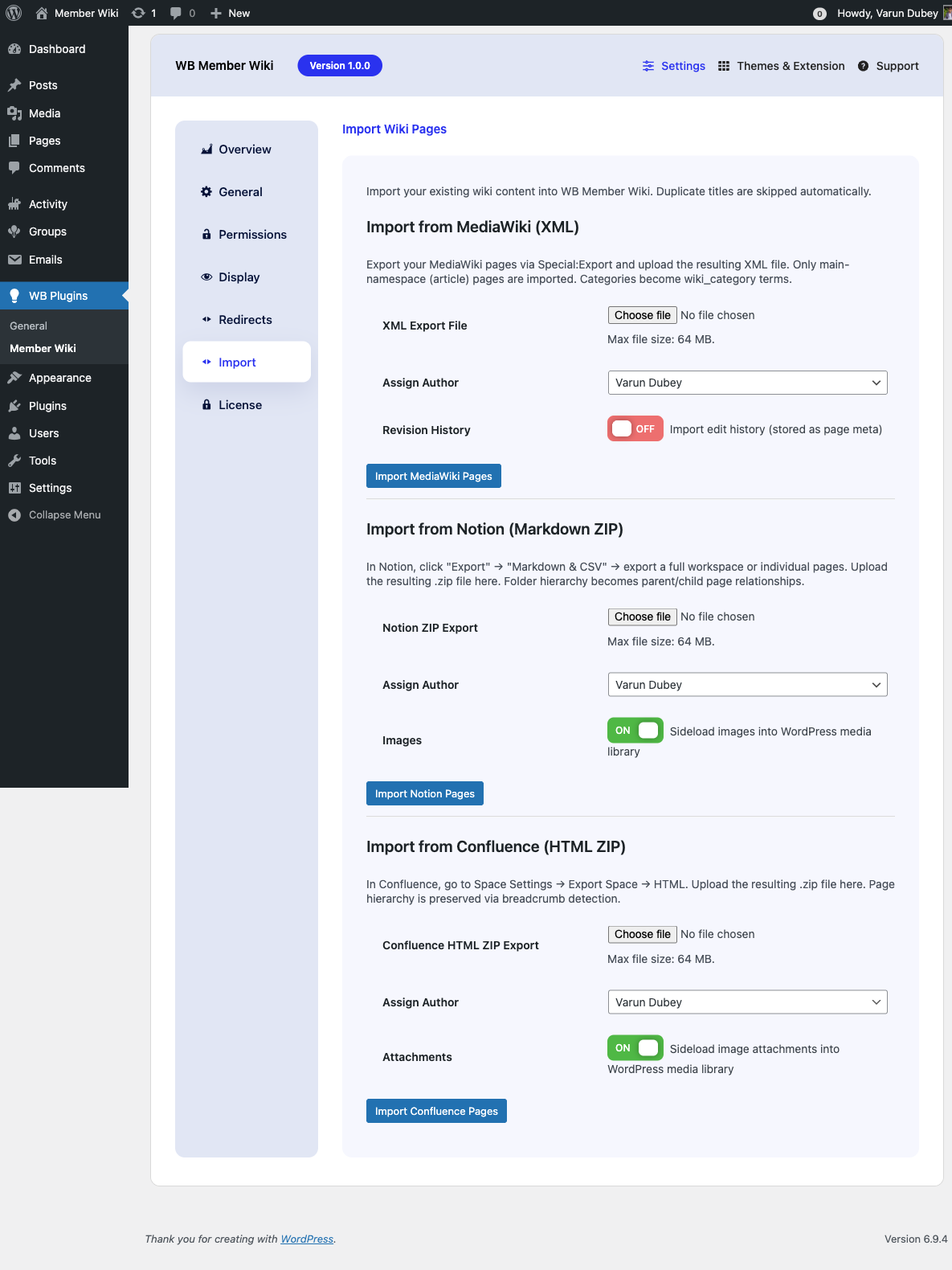Image resolution: width=952 pixels, height=1270 pixels.
Task: Click the Settings sliders icon in header
Action: [x=648, y=66]
